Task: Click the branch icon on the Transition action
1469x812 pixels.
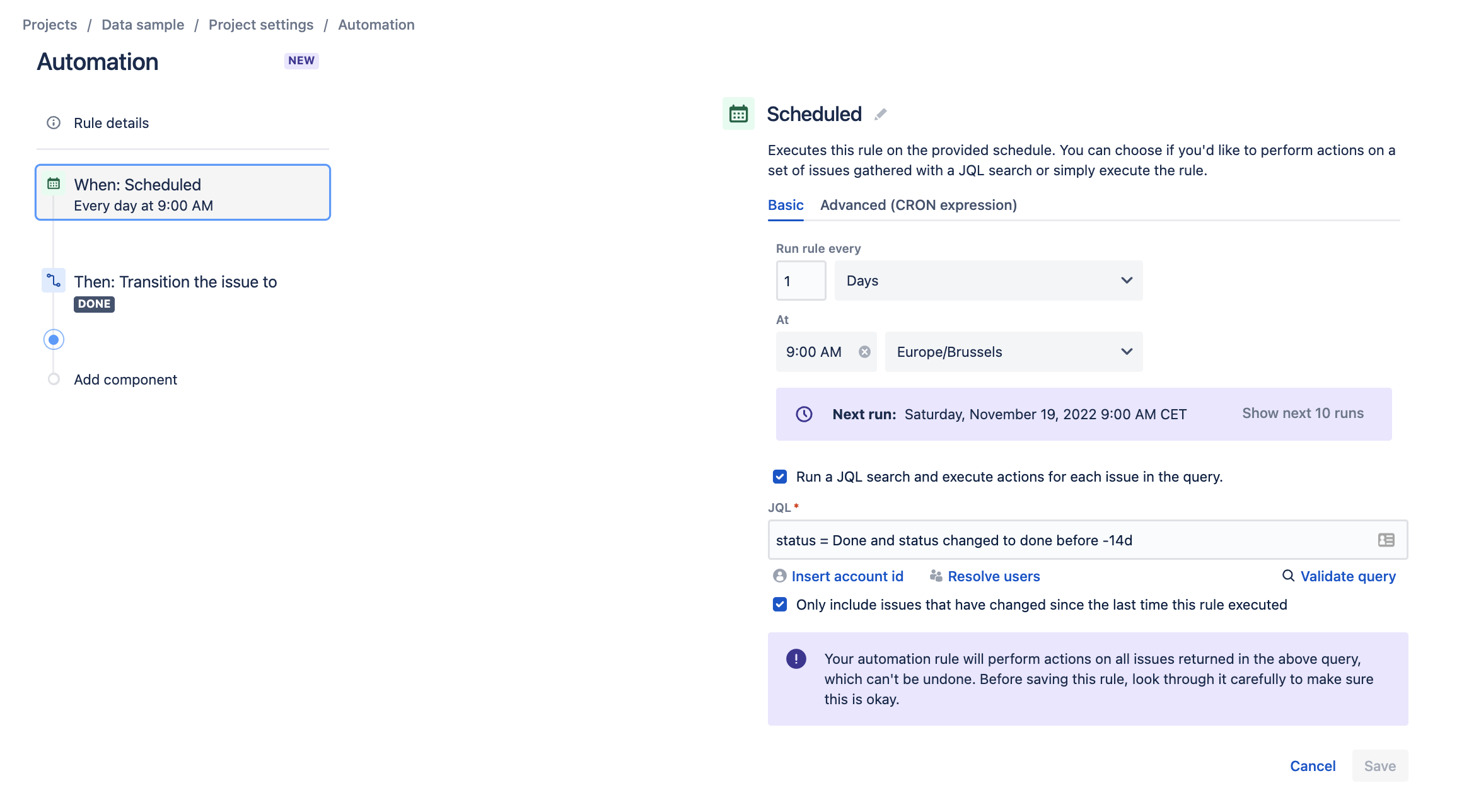Action: pos(54,281)
